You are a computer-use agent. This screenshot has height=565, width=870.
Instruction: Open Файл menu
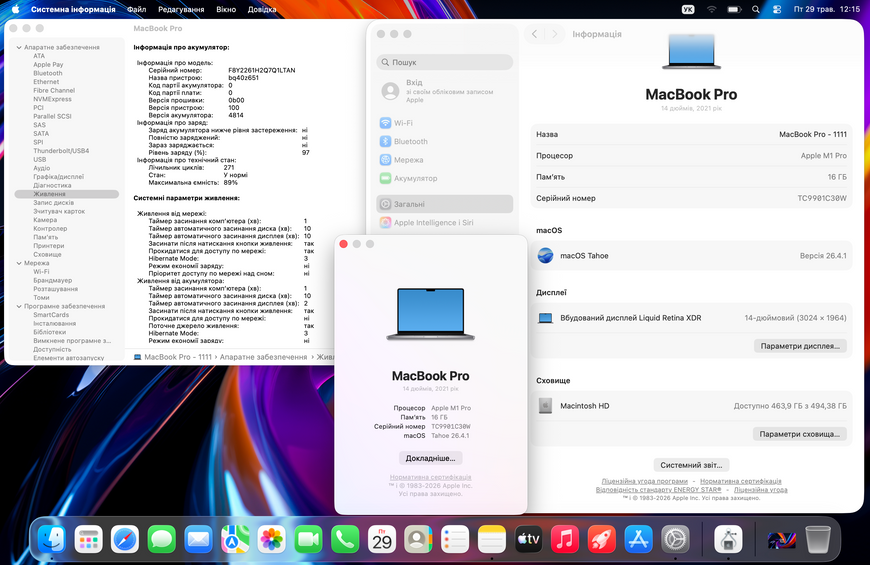[136, 9]
